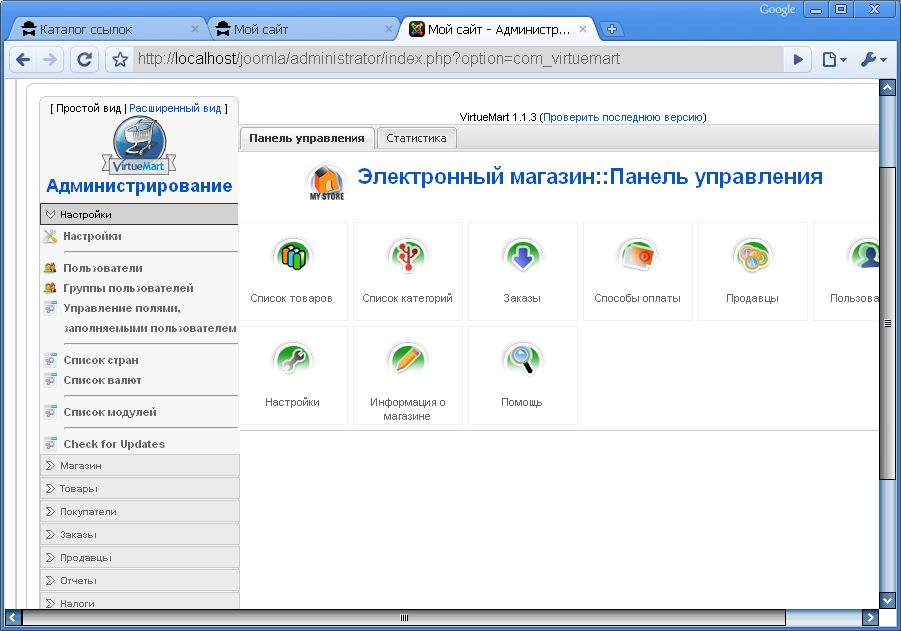This screenshot has height=631, width=901.
Task: Open the Check for Updates sidebar link
Action: 114,444
